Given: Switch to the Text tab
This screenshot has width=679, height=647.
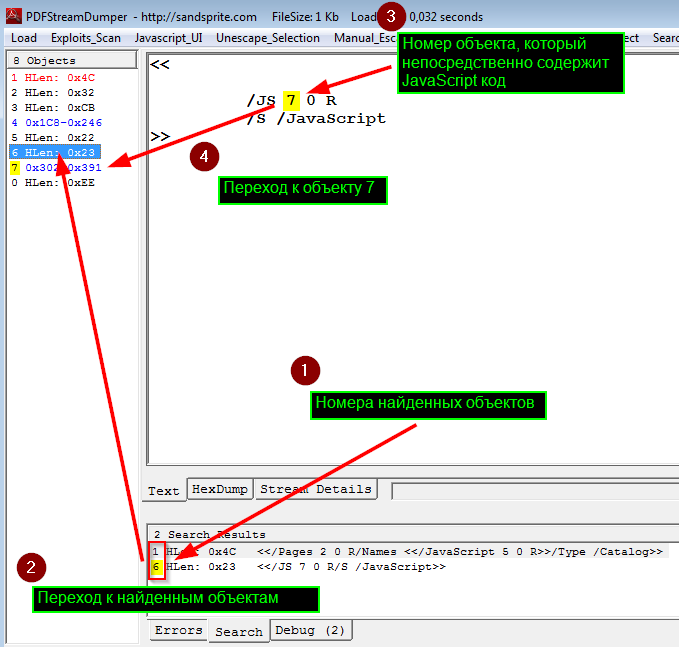Looking at the screenshot, I should [164, 490].
